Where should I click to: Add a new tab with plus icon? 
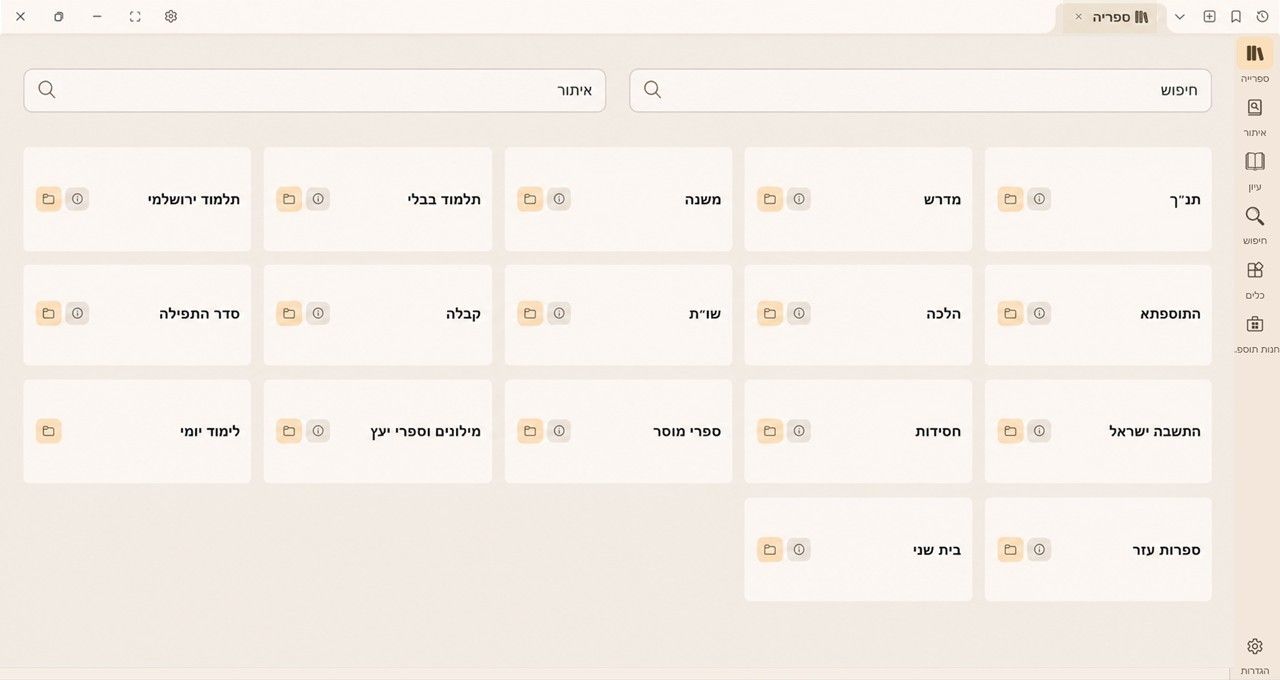click(x=1209, y=17)
